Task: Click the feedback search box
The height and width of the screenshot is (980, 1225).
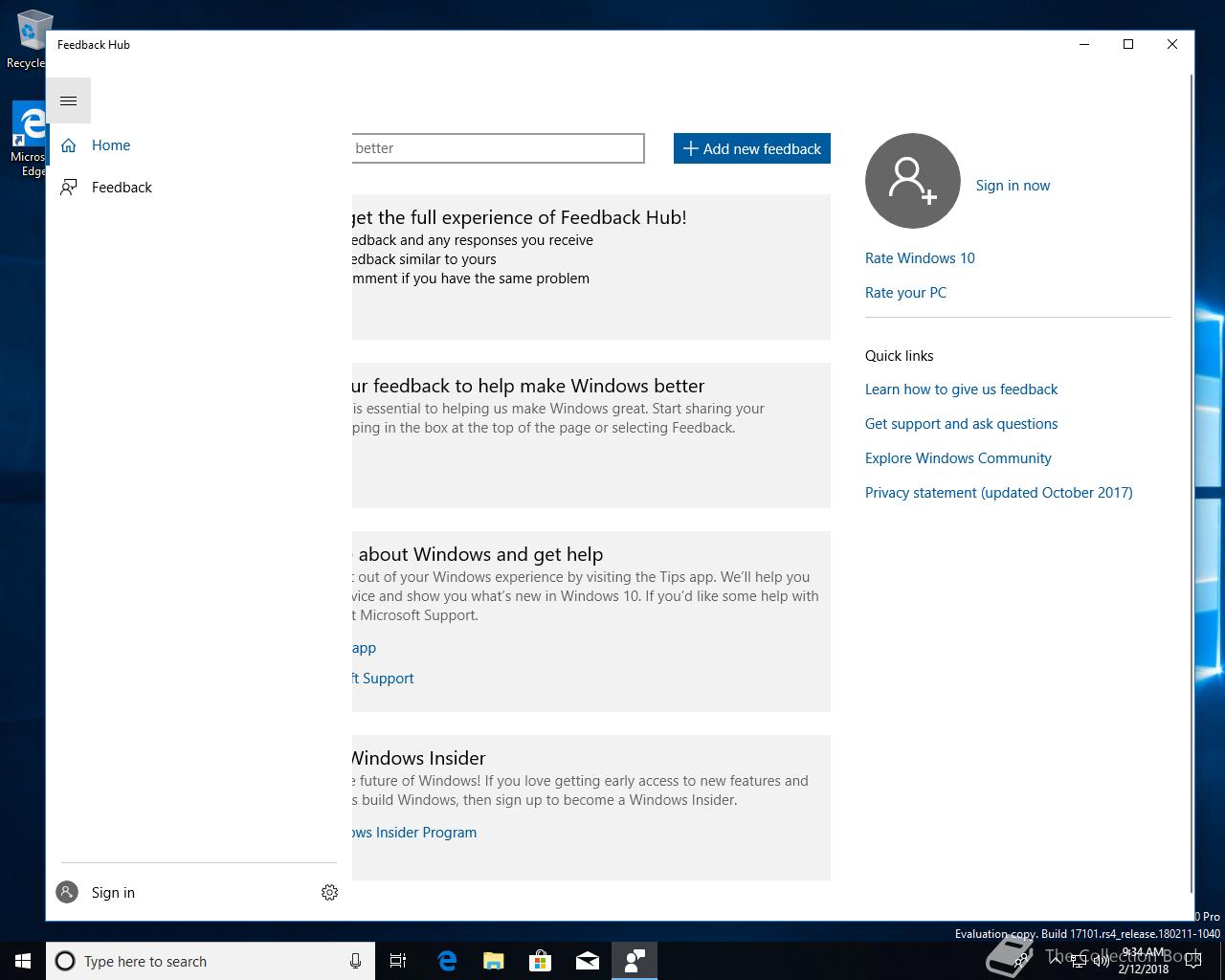Action: pos(498,148)
